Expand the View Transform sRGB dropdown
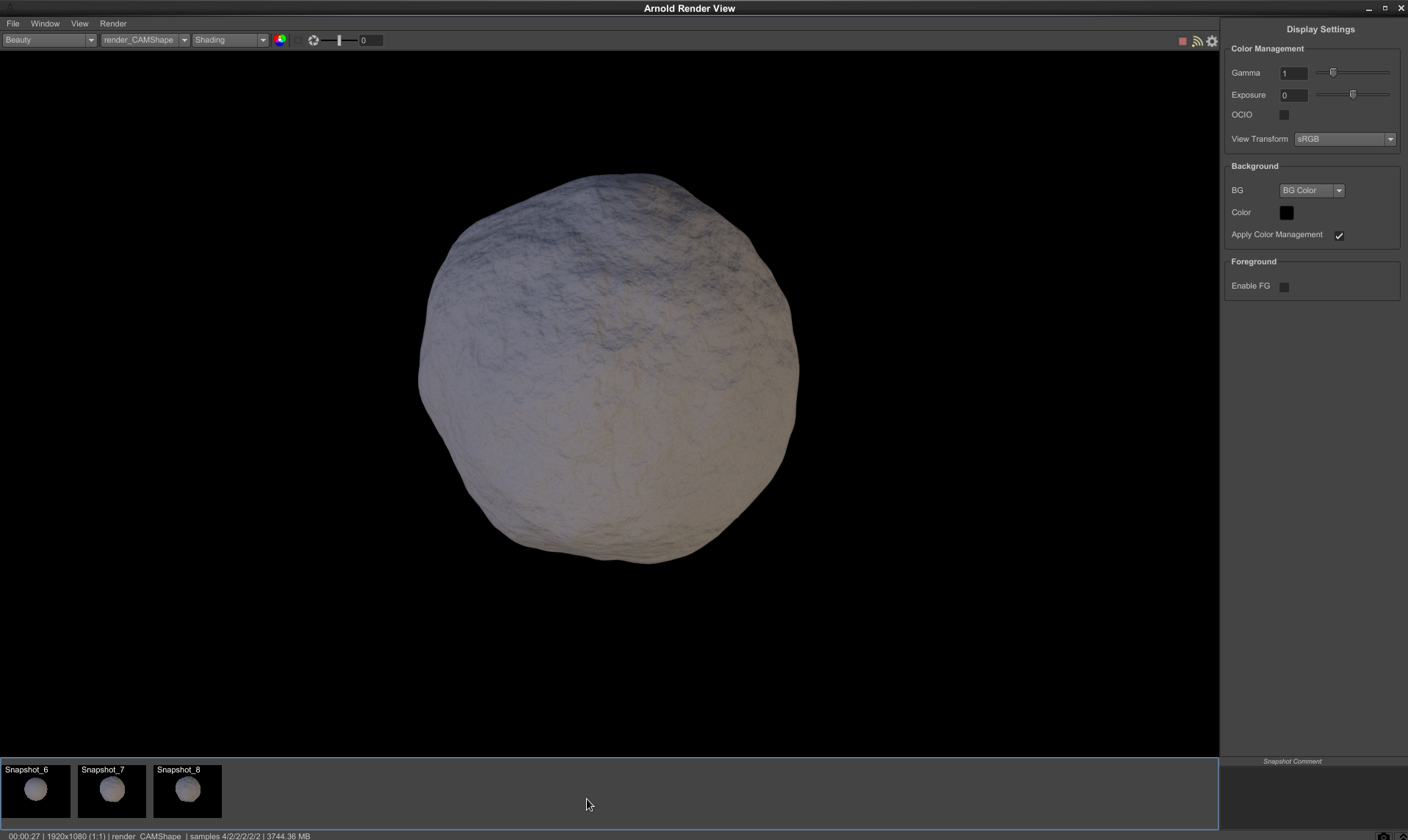Screen dimensions: 1408x840 (x=1344, y=140)
